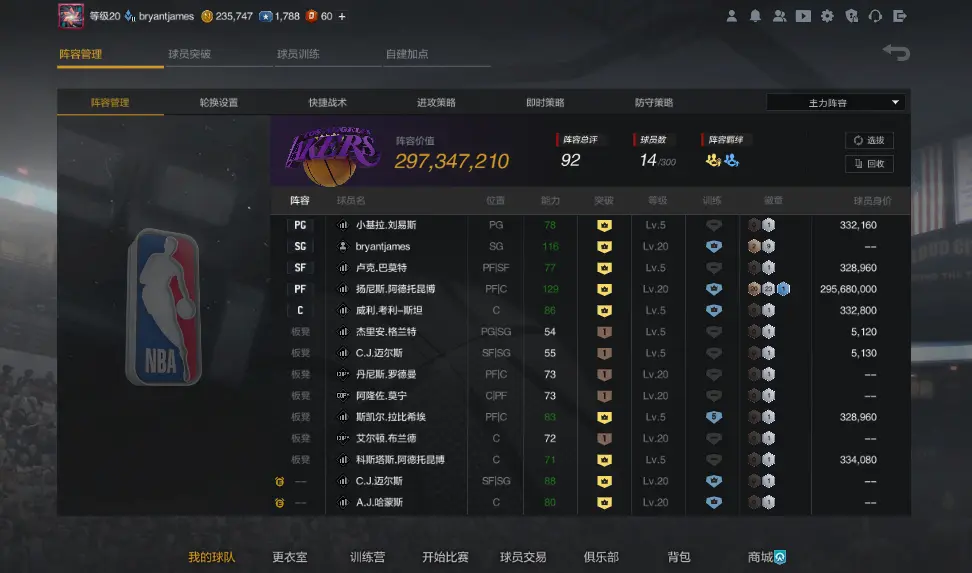
Task: Click the player avatar thumbnail
Action: click(71, 16)
